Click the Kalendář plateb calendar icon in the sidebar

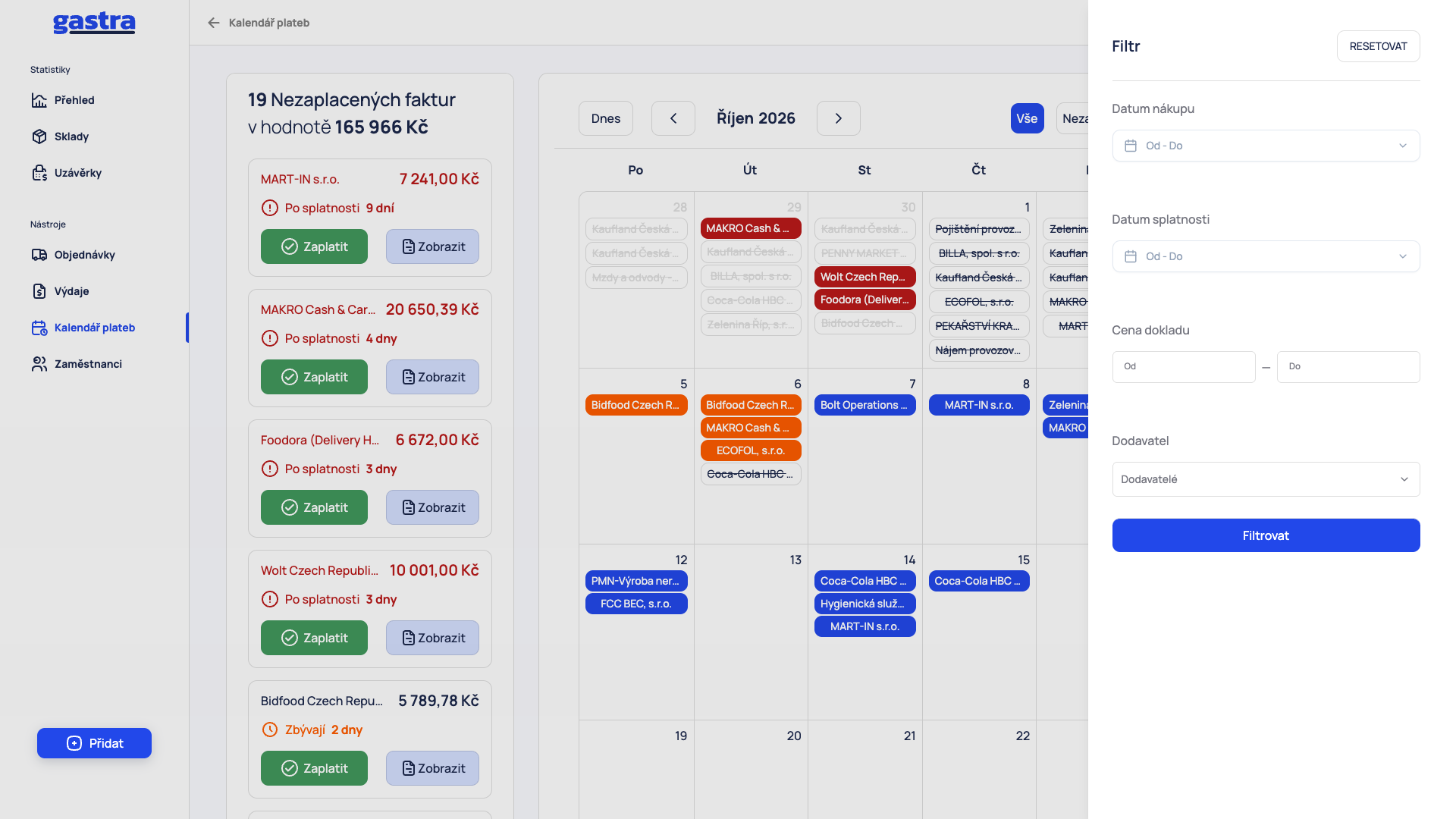tap(39, 328)
